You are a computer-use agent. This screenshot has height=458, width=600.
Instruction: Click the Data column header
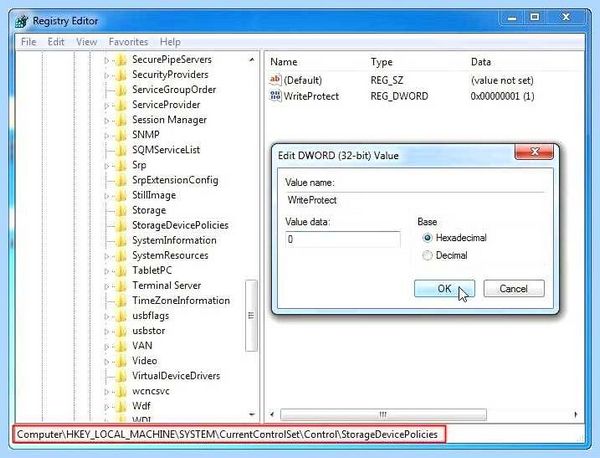(x=481, y=62)
